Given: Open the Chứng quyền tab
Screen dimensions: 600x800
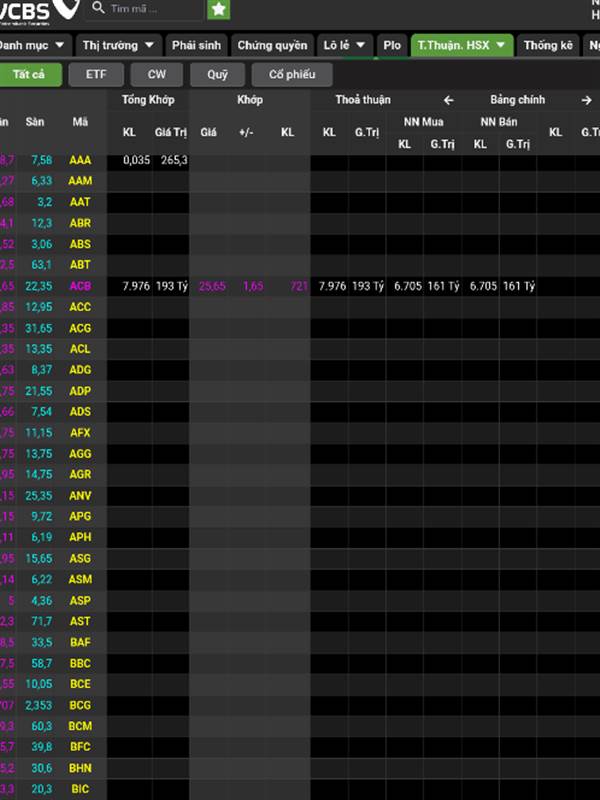Looking at the screenshot, I should tap(271, 45).
